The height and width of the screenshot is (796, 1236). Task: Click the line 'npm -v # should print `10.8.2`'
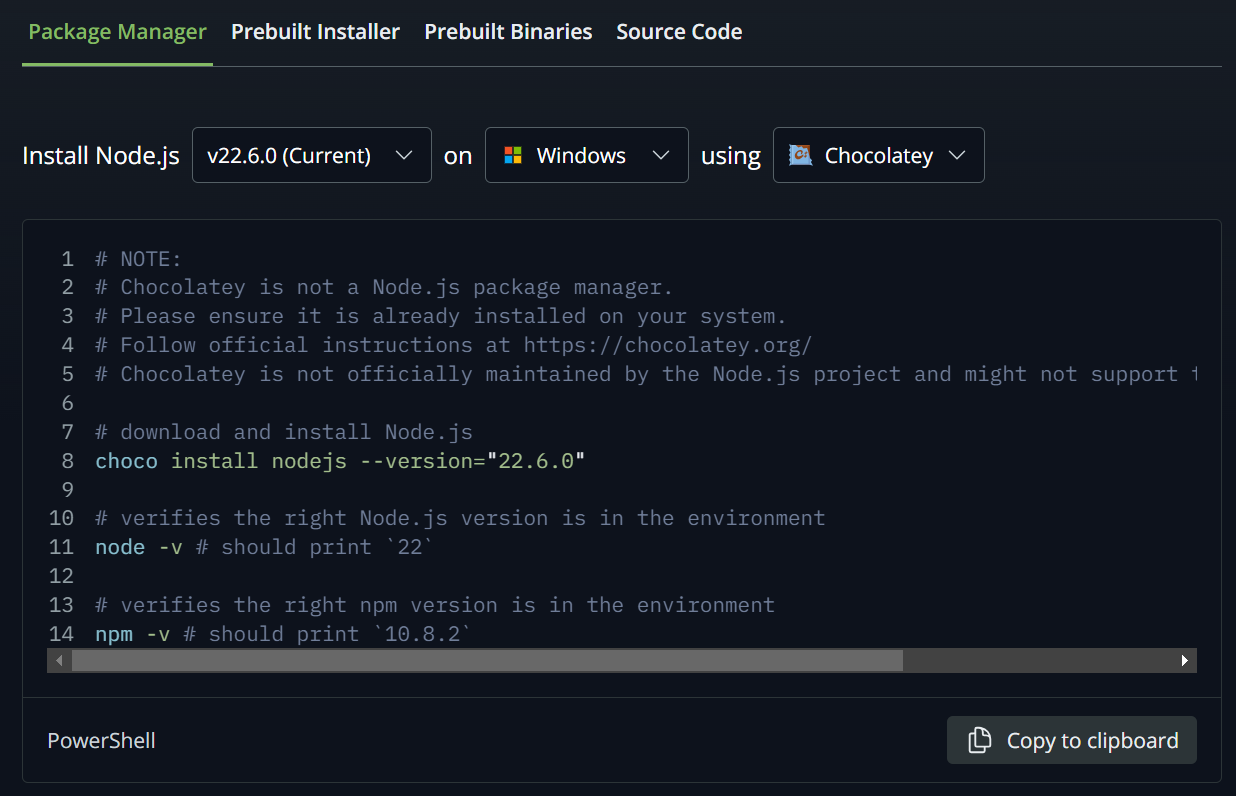[x=283, y=634]
